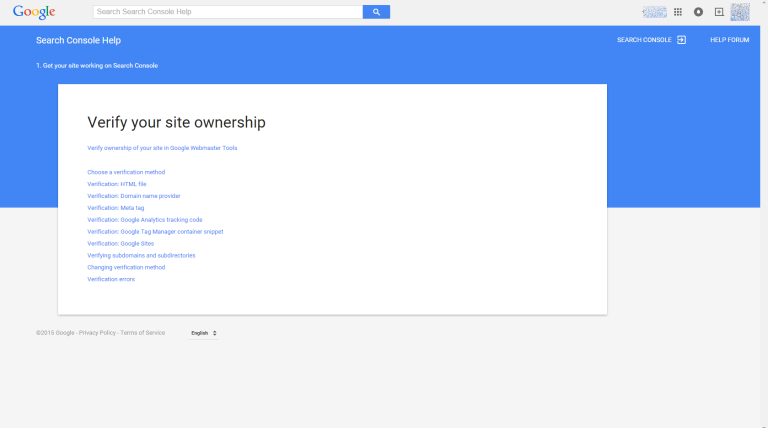
Task: Open Verification: Google Analytics tracking code
Action: [144, 220]
